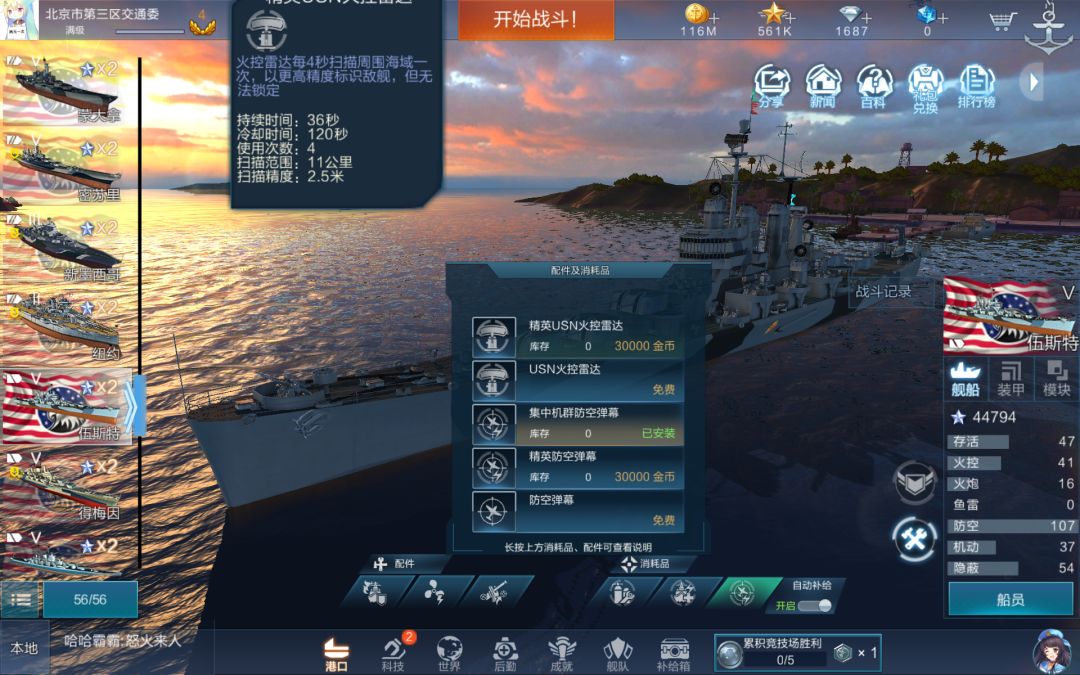1080x675 pixels.
Task: Click the 分享 share icon
Action: click(771, 86)
